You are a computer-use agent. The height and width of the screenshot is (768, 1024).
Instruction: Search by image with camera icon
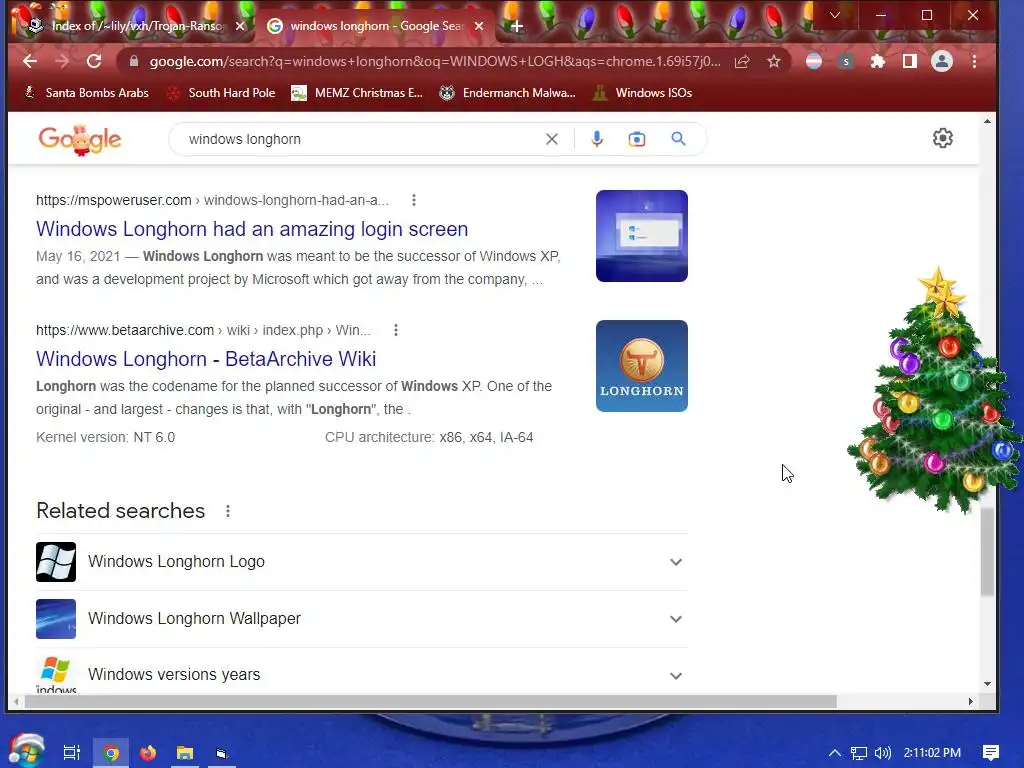click(637, 139)
